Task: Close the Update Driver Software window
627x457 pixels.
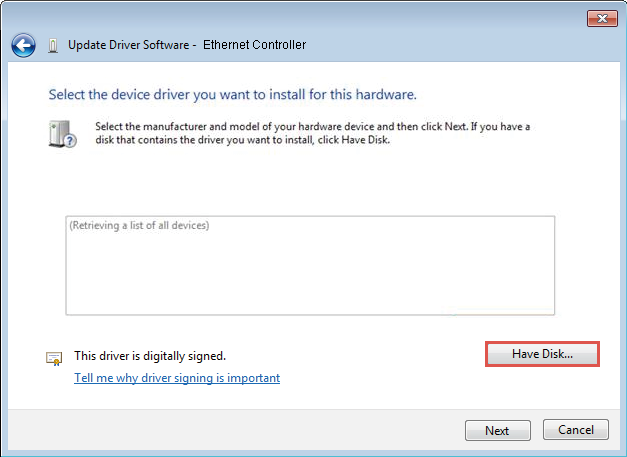Action: pos(602,18)
